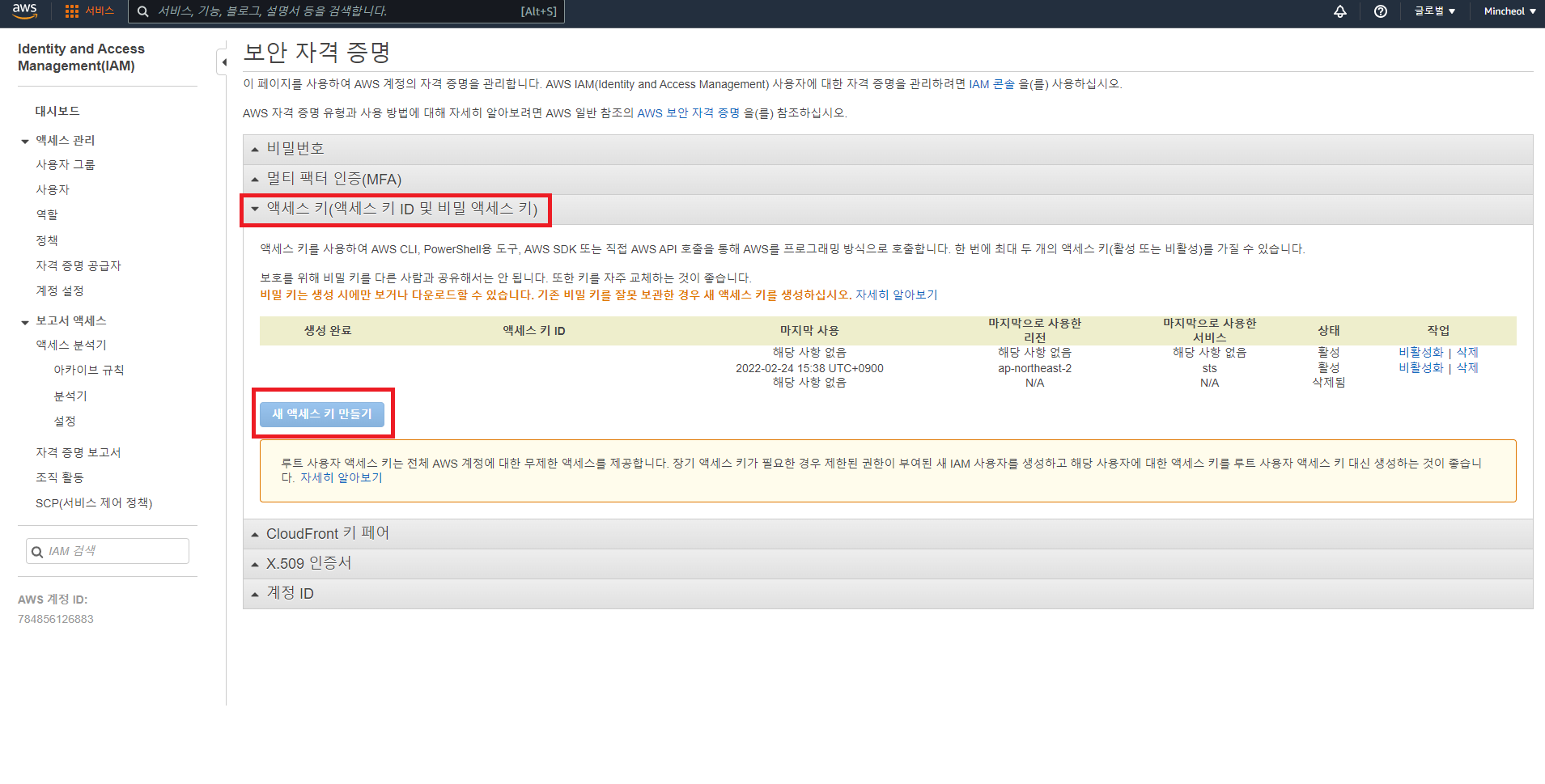Click 삭제 for the ap-northeast-2 key
This screenshot has width=1545, height=784.
[1467, 367]
